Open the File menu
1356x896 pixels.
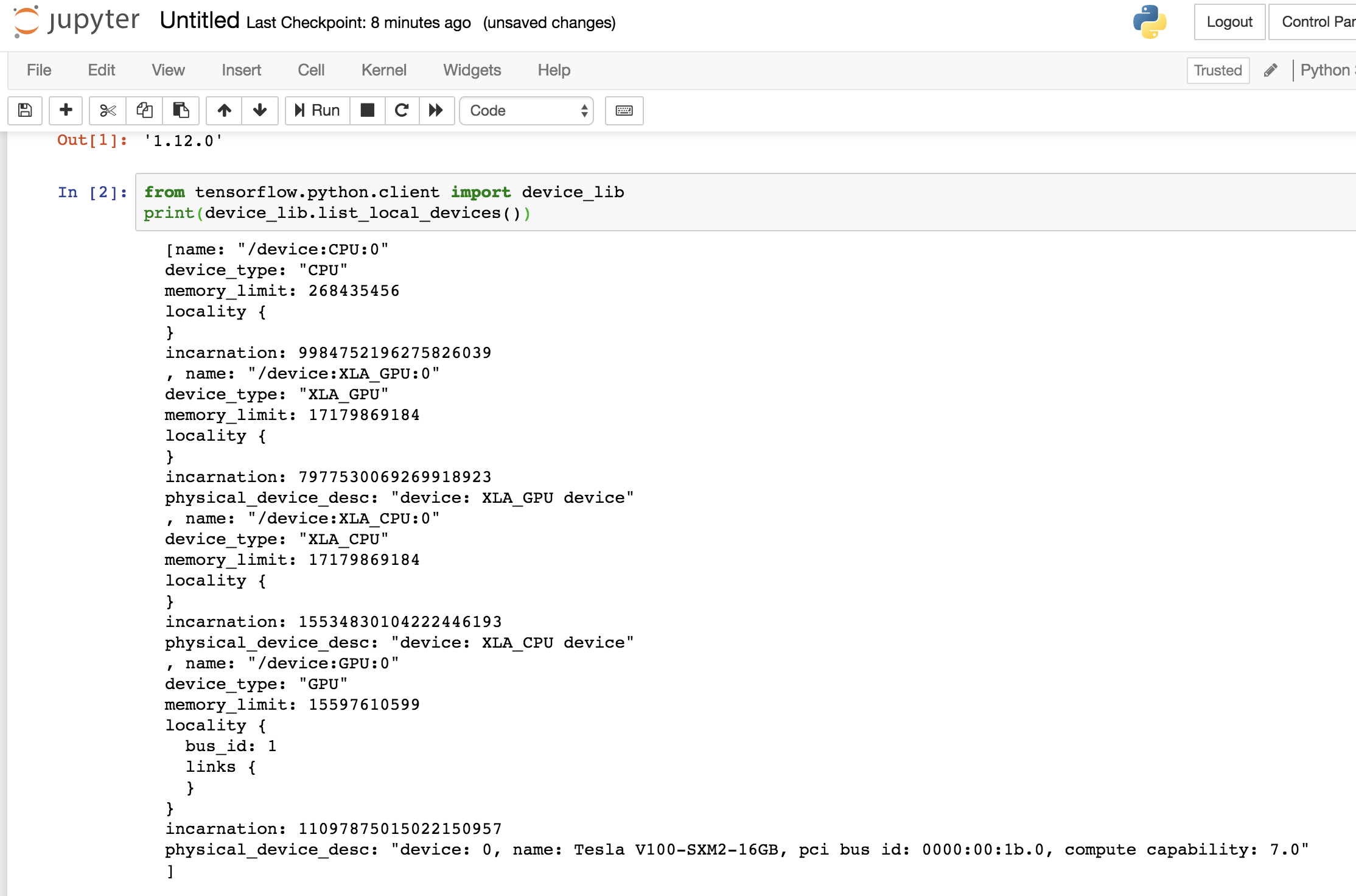click(x=39, y=70)
